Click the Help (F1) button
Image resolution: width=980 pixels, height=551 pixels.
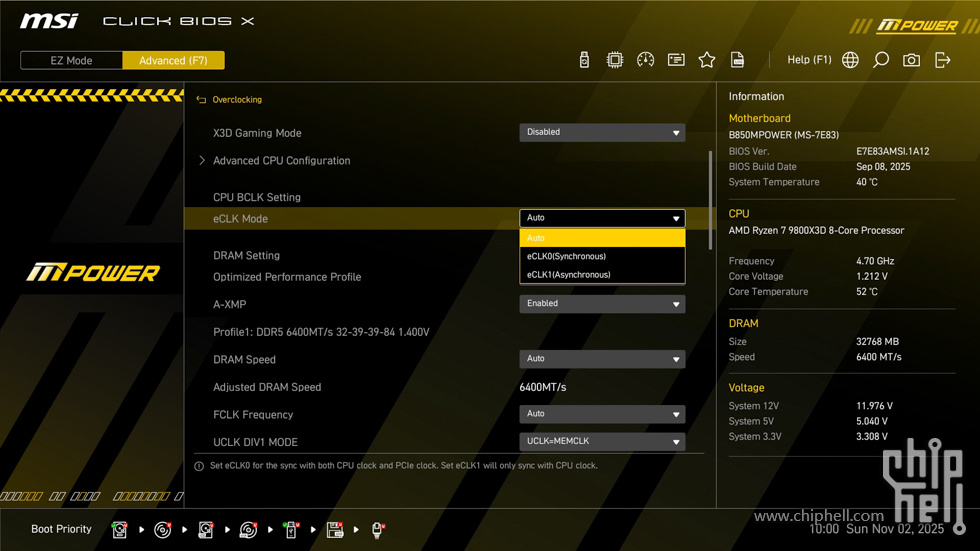[808, 60]
